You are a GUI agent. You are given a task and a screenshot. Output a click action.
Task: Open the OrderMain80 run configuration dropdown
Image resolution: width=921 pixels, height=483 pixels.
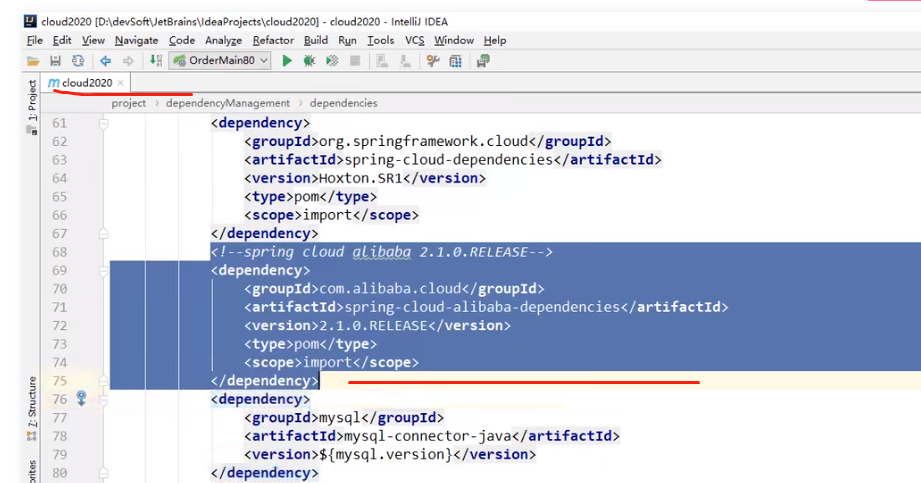pyautogui.click(x=220, y=61)
